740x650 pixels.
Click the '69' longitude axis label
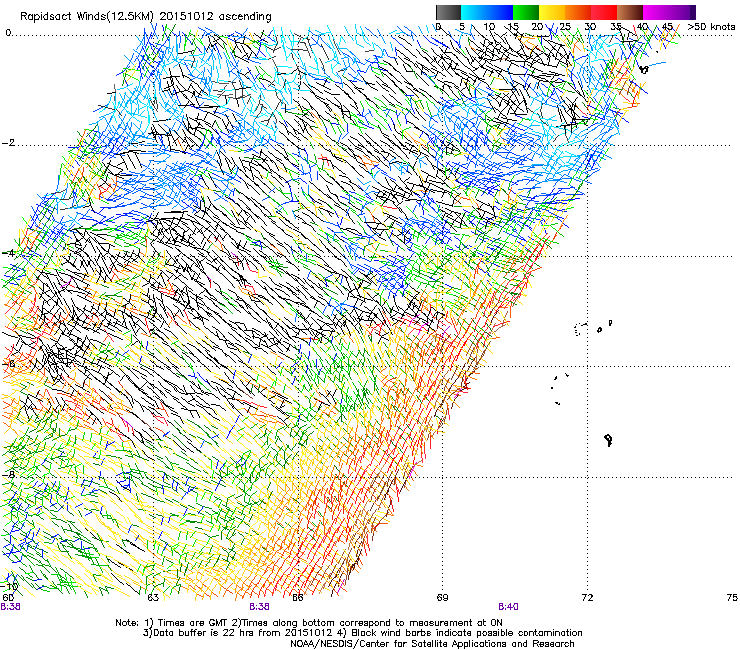[x=442, y=598]
